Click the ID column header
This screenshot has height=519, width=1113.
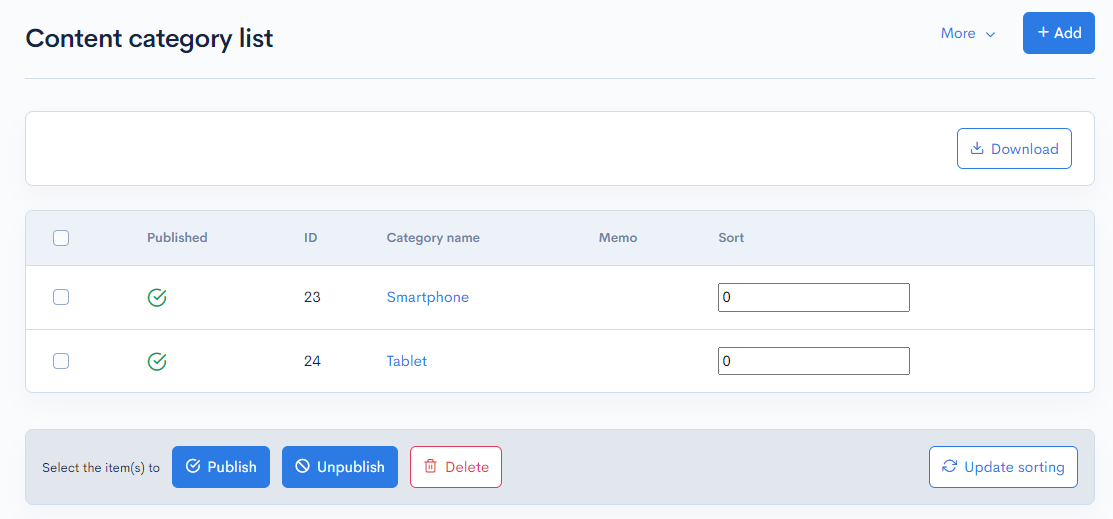coord(310,238)
